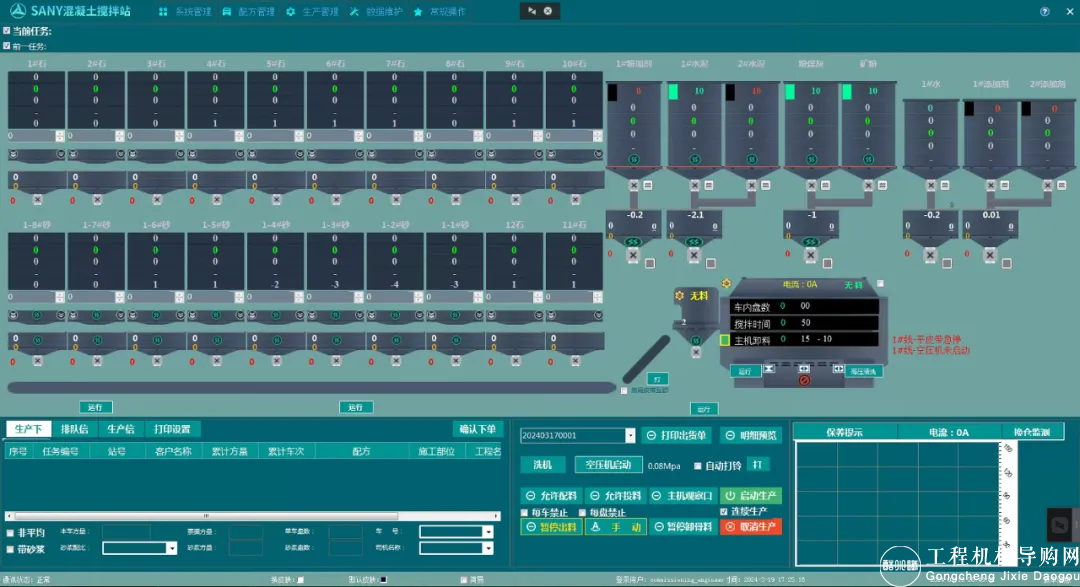Click the 确认下单 button
The image size is (1080, 587).
click(477, 429)
